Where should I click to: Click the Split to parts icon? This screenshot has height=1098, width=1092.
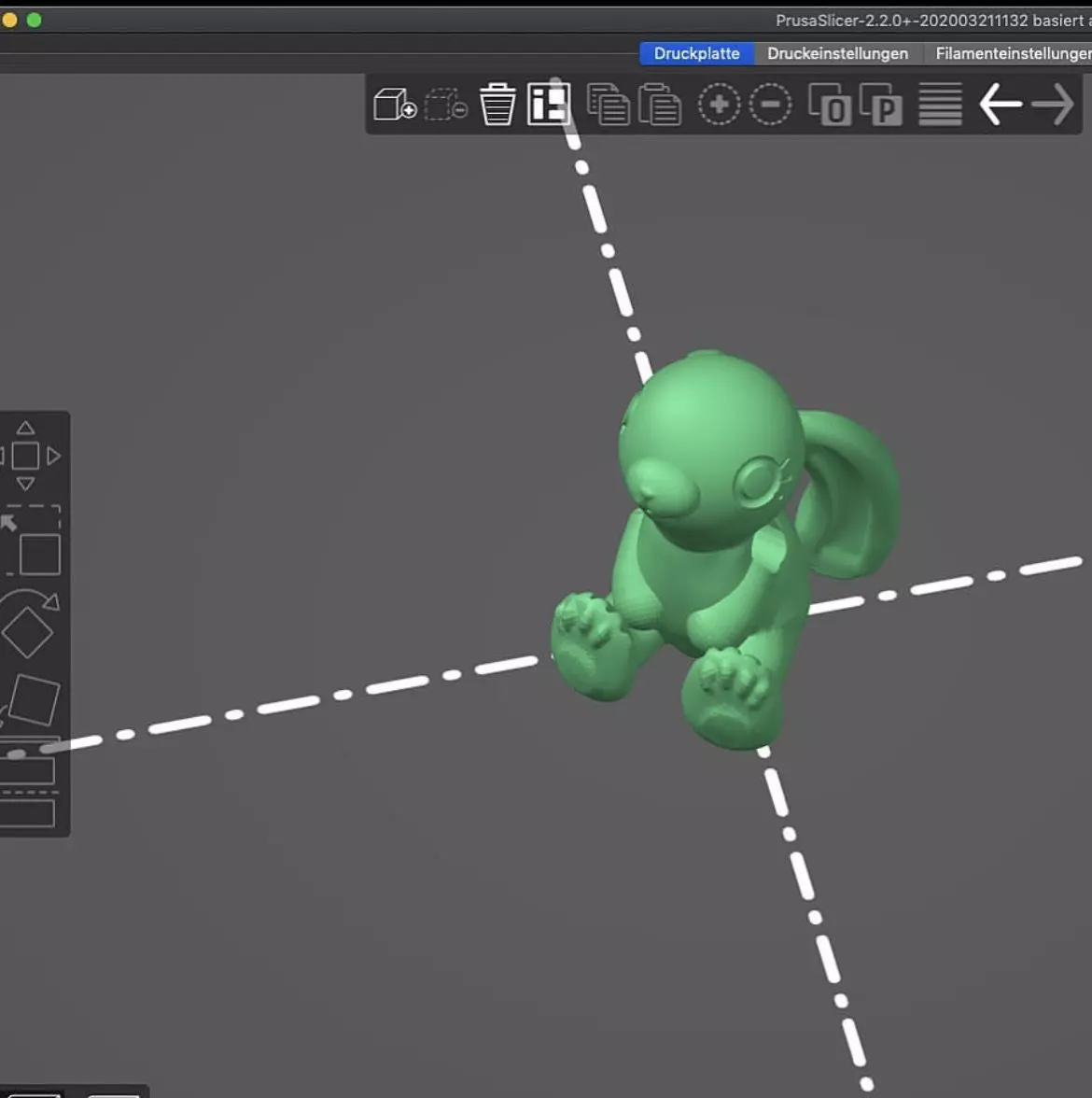click(x=881, y=105)
